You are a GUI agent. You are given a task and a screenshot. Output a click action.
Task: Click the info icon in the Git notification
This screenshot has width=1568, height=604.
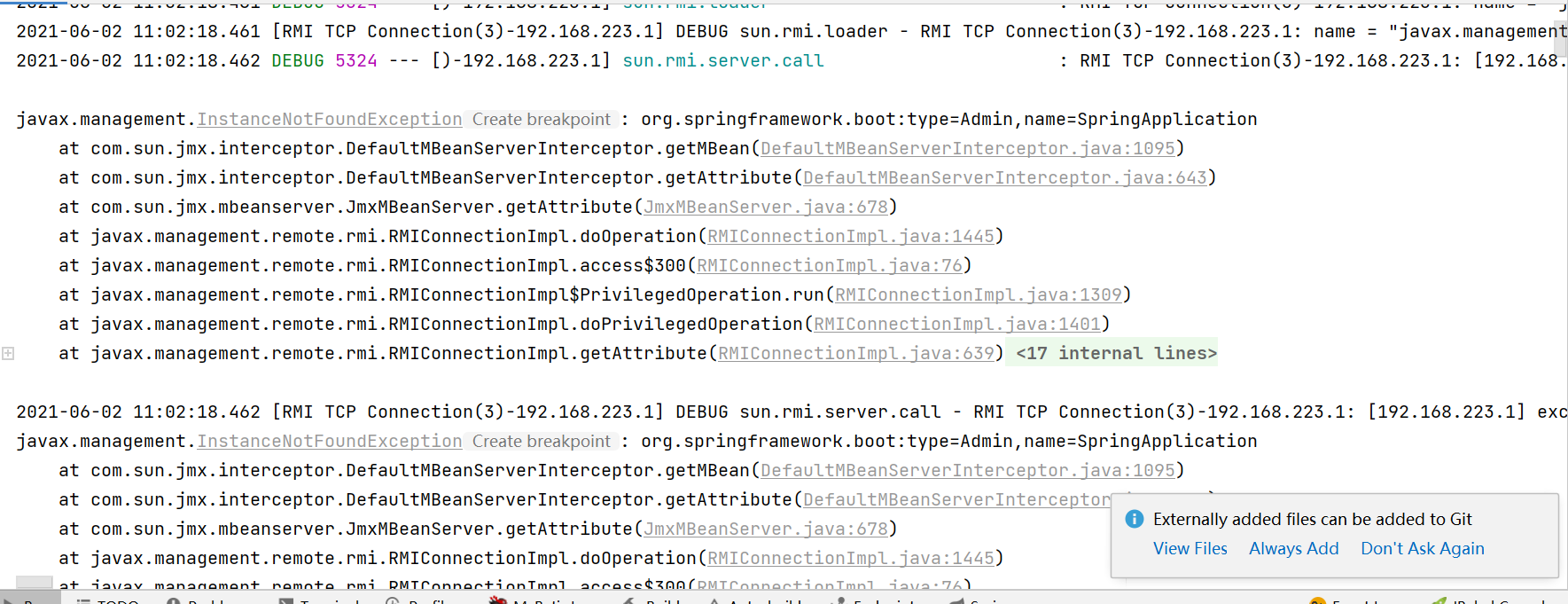pos(1135,519)
